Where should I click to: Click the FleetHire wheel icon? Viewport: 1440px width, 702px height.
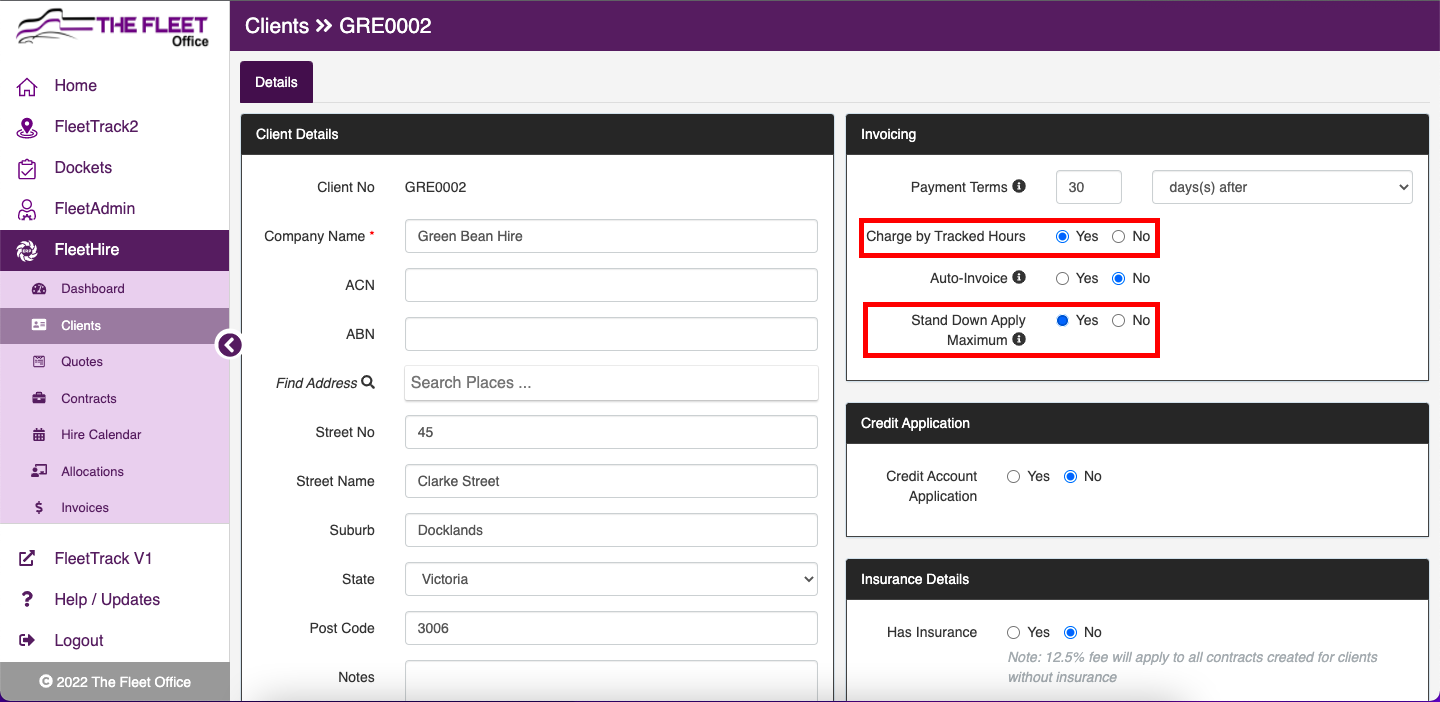[x=28, y=250]
